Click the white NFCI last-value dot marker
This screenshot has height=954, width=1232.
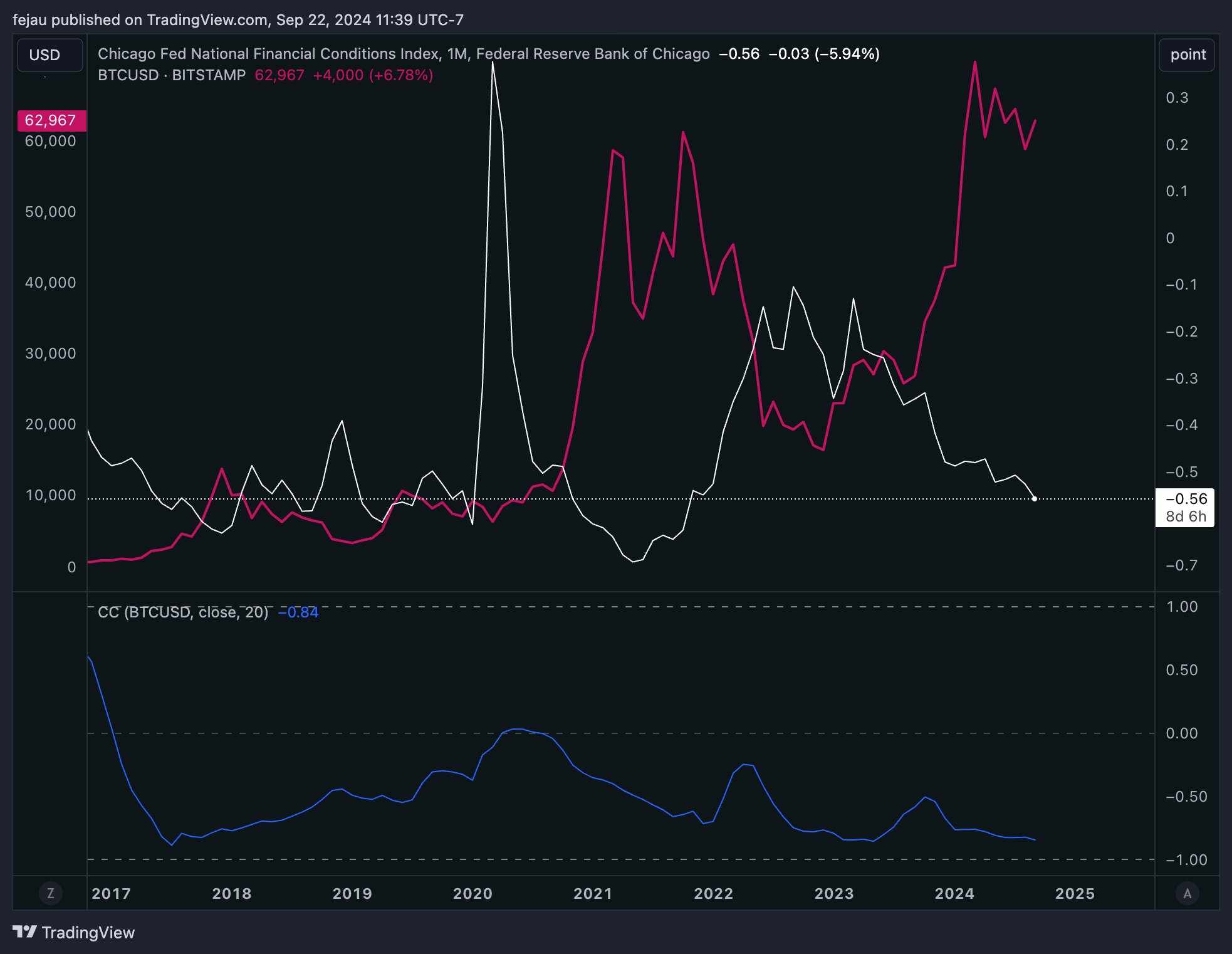1034,499
